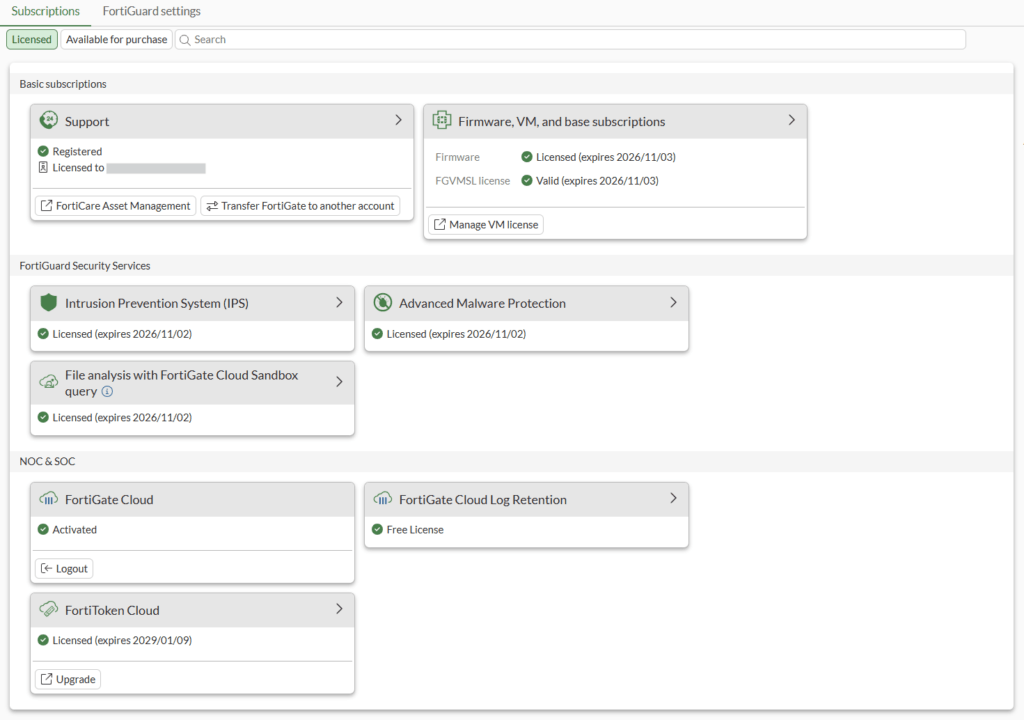Open the FortiGuard settings tab

point(152,11)
